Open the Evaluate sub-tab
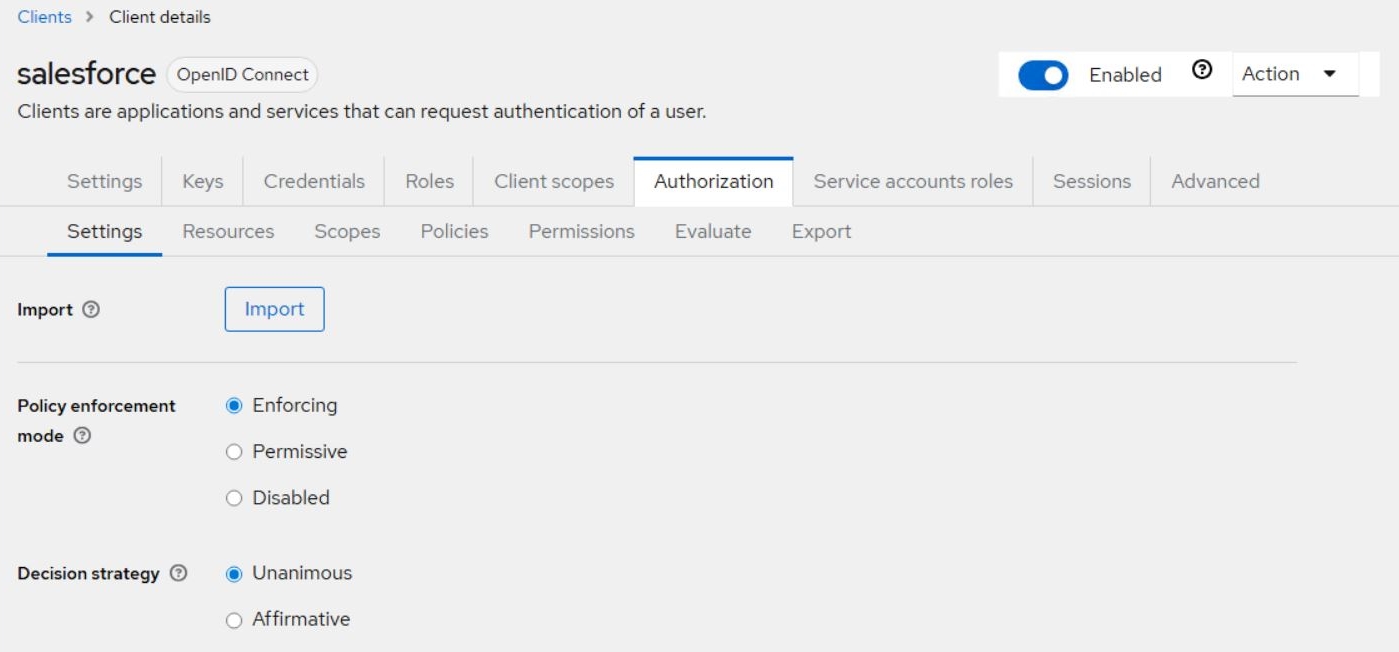Screen dimensions: 1399x652 click(x=712, y=231)
